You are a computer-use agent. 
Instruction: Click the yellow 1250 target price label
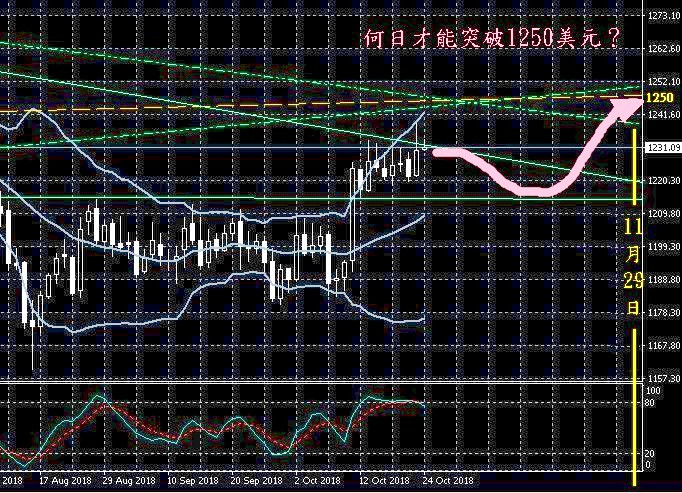click(x=660, y=97)
